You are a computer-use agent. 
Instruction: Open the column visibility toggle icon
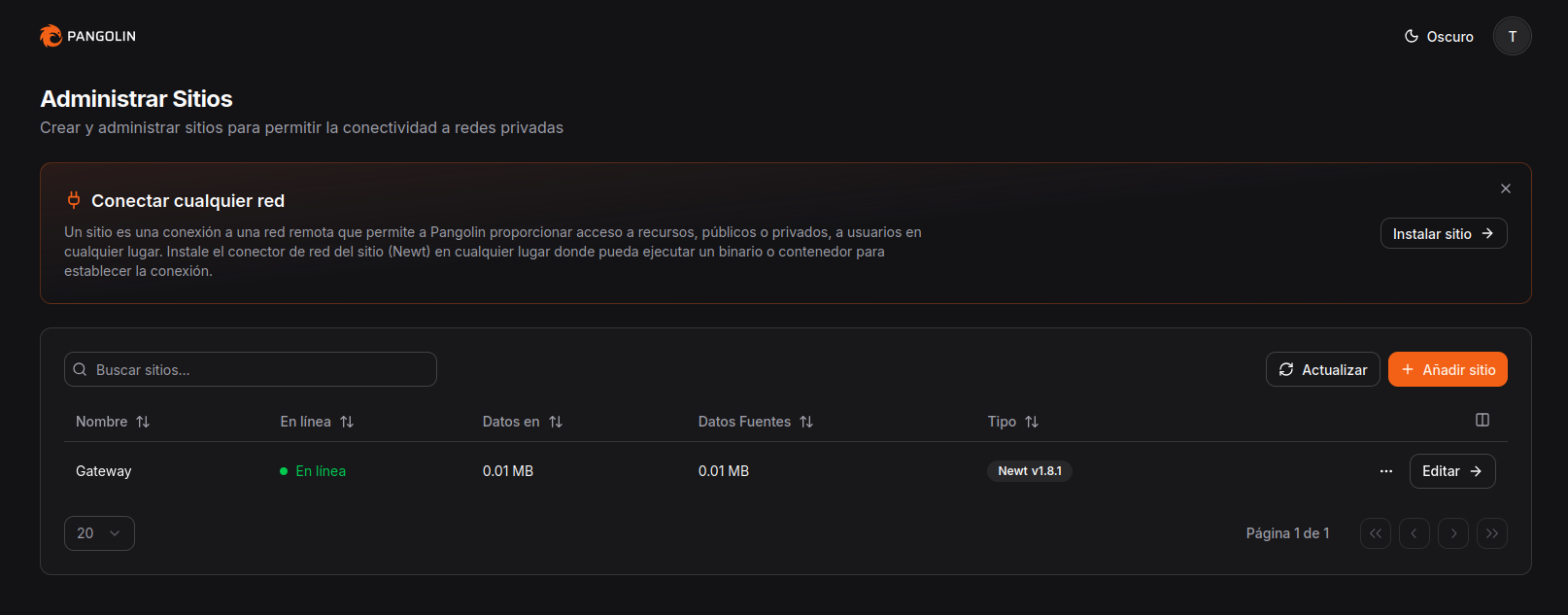[1482, 420]
